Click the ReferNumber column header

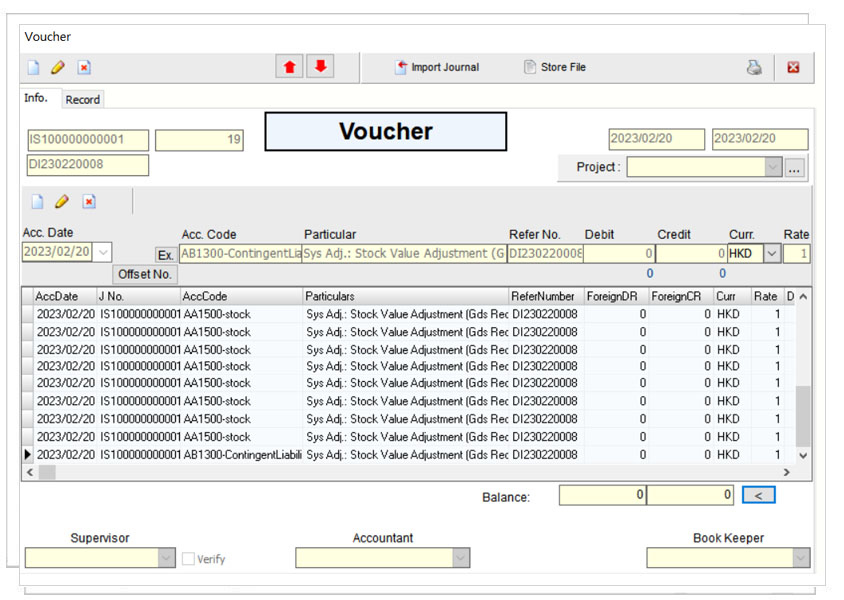[x=547, y=297]
